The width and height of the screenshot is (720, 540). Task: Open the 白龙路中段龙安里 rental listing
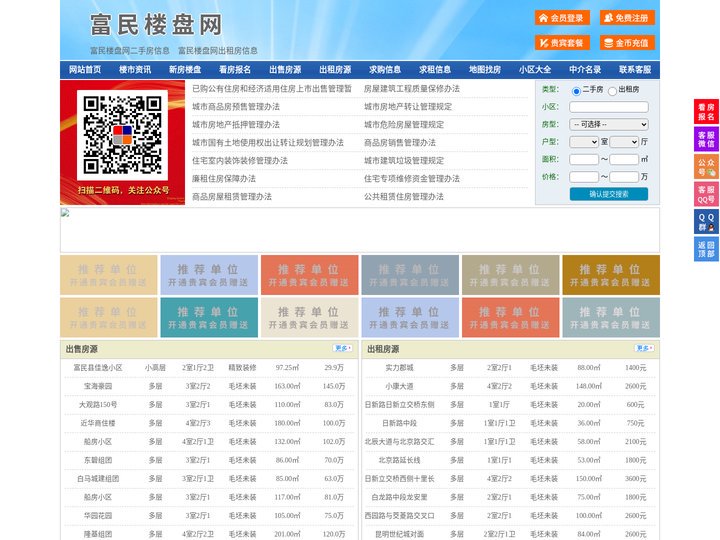pyautogui.click(x=399, y=497)
